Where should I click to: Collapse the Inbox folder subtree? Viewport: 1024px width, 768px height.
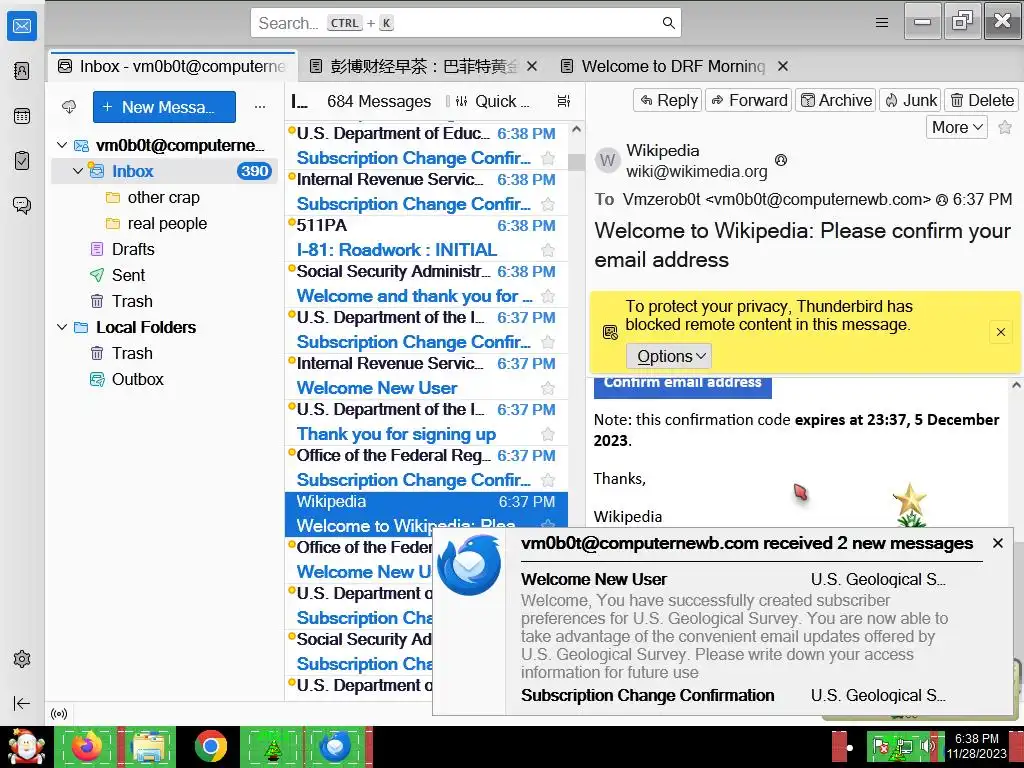coord(78,171)
